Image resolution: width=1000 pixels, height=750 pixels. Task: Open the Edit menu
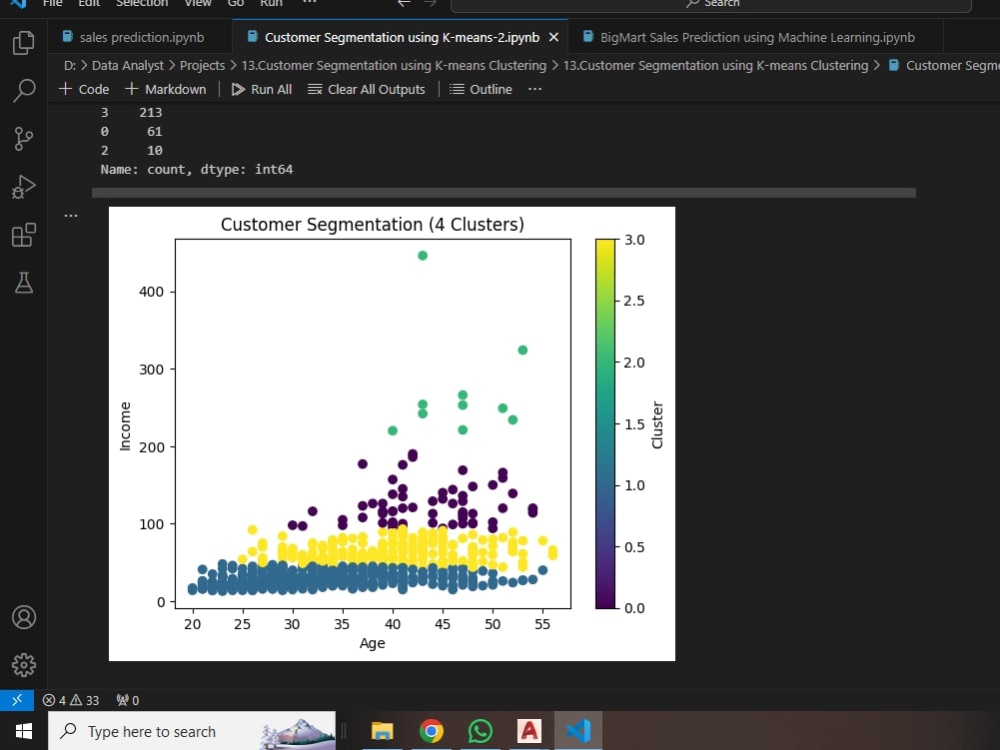[89, 3]
